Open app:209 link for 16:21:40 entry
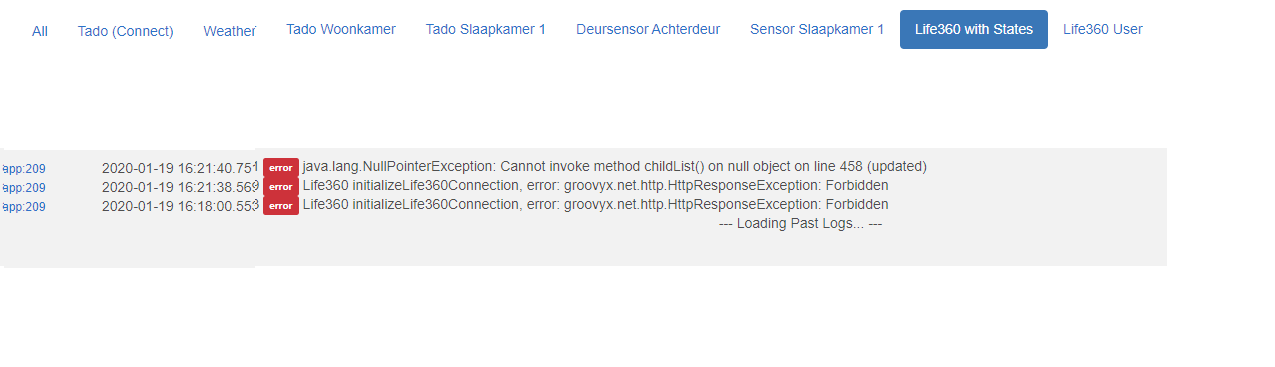The image size is (1275, 367). click(24, 168)
